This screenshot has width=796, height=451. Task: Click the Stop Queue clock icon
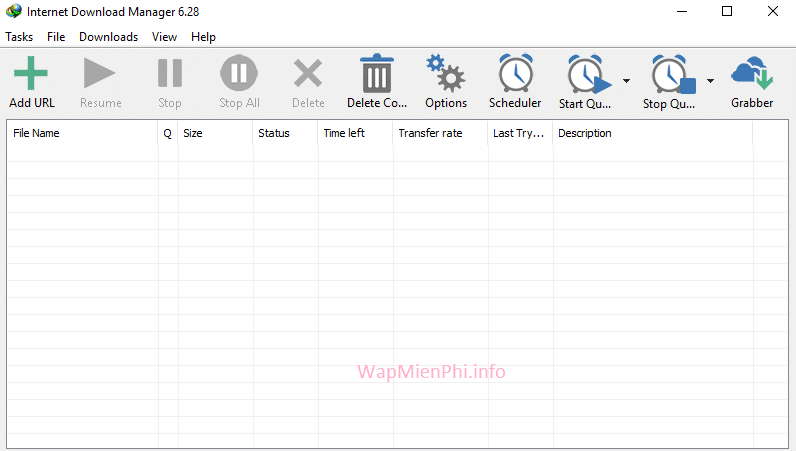pos(673,74)
